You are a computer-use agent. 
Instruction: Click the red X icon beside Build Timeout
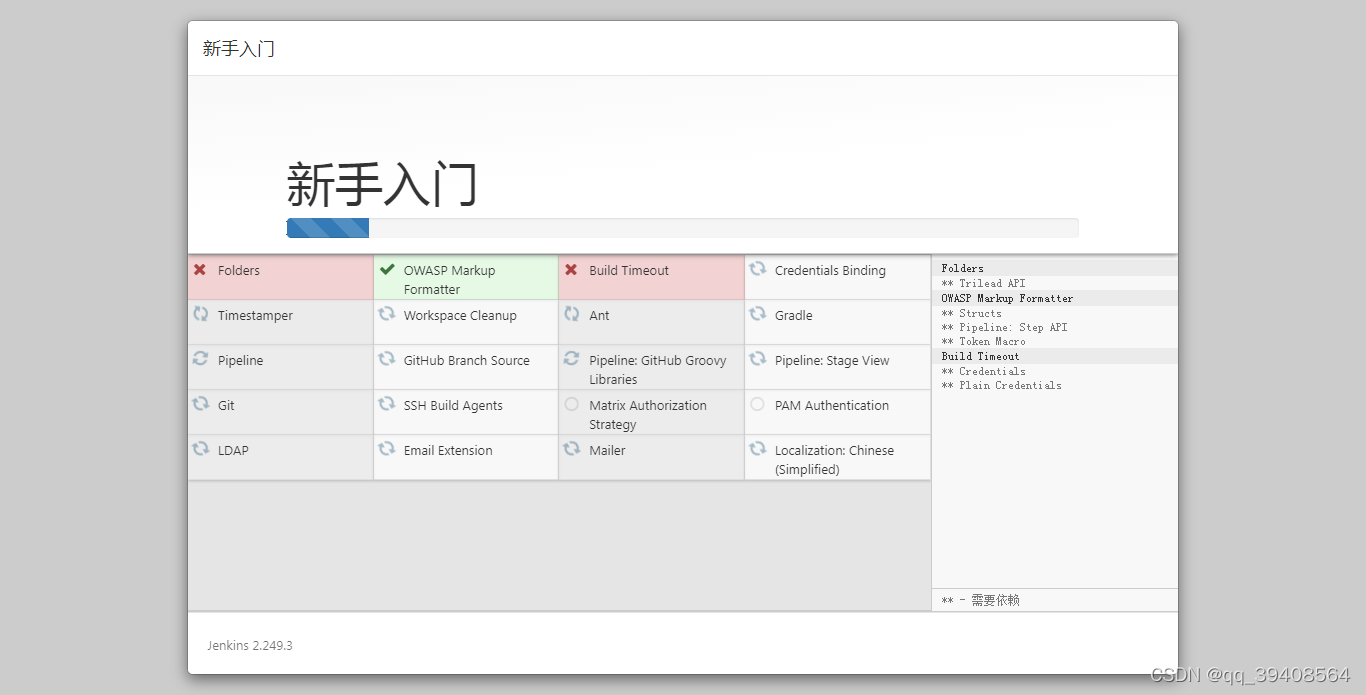(x=571, y=270)
